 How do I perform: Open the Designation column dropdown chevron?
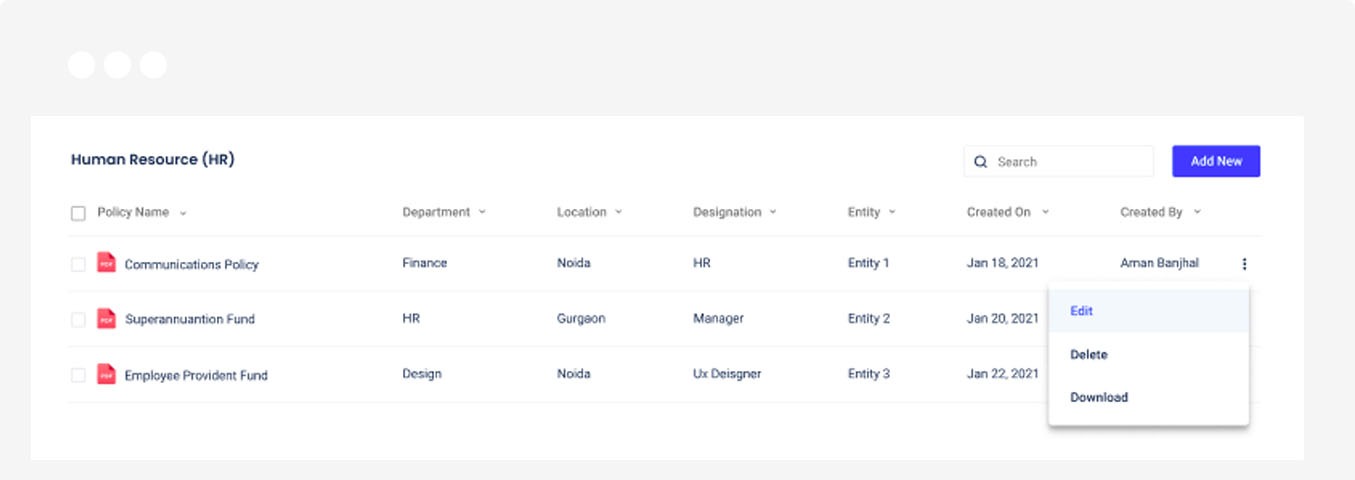click(773, 212)
